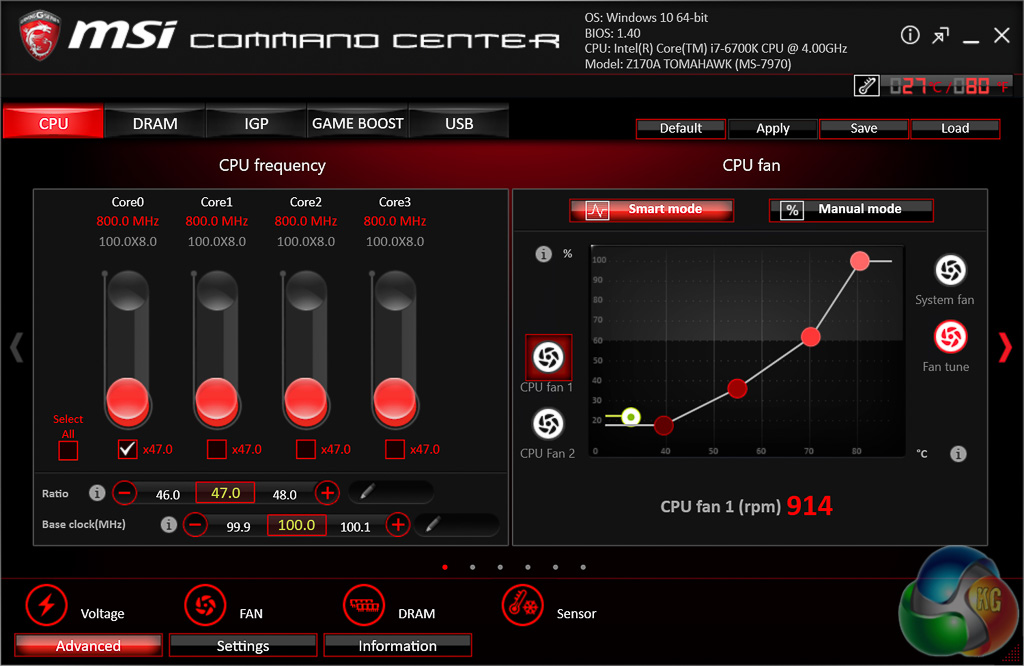The width and height of the screenshot is (1024, 666).
Task: Select the 99.9 base clock value
Action: coord(238,526)
